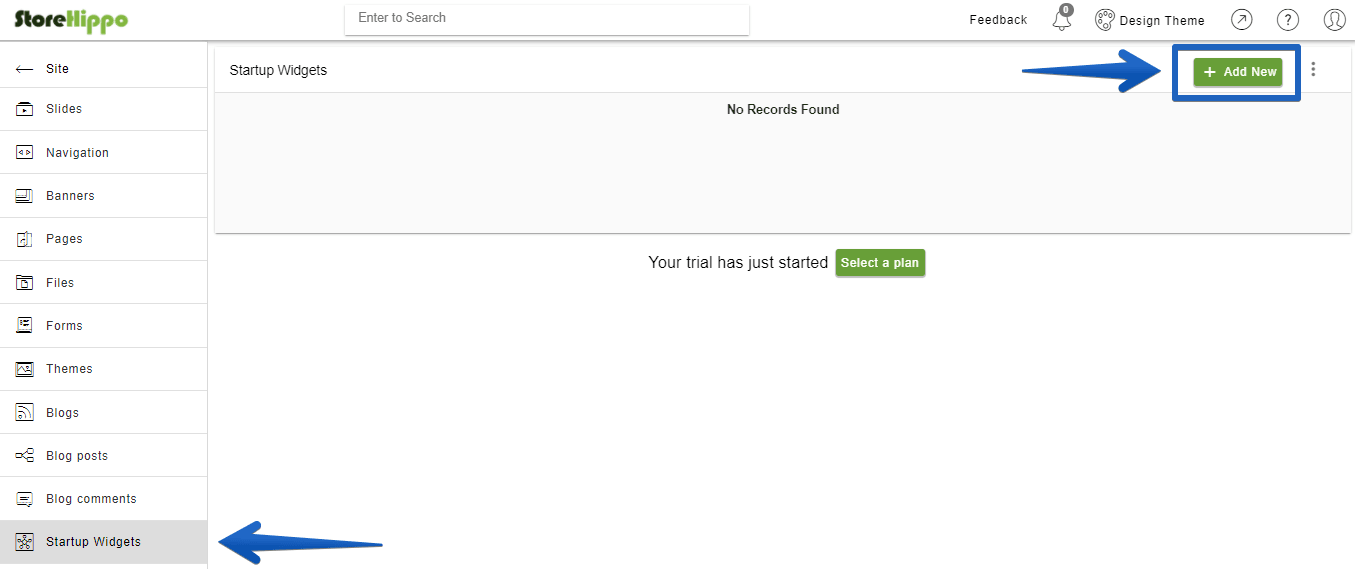Click the Navigation sidebar icon
1355x569 pixels.
(x=25, y=153)
